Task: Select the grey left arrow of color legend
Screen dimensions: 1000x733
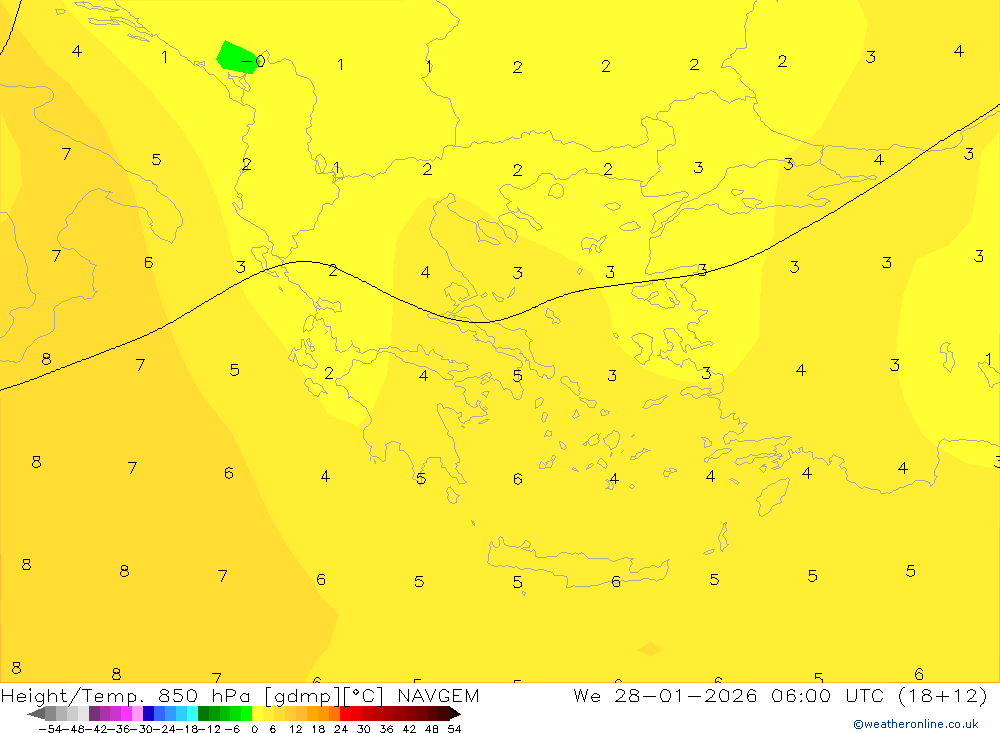Action: pyautogui.click(x=36, y=714)
